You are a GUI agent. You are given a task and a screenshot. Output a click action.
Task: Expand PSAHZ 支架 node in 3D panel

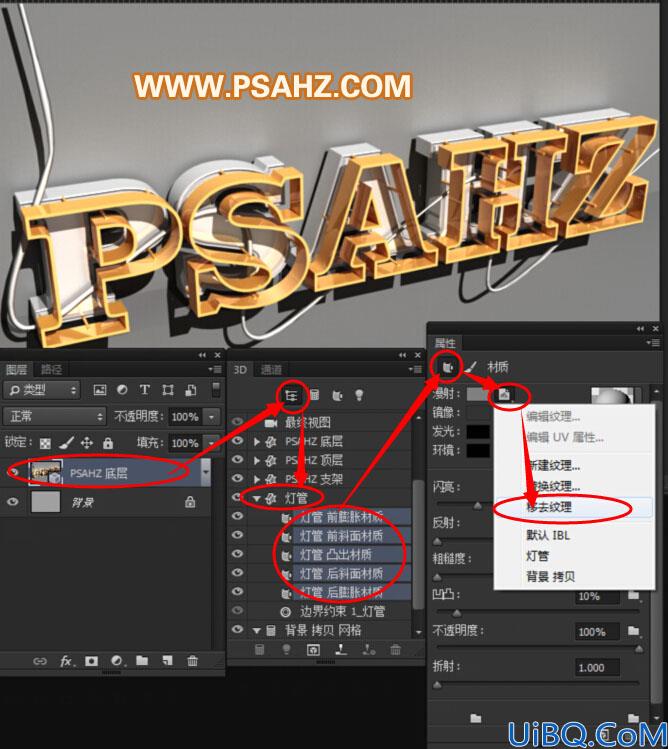(257, 479)
